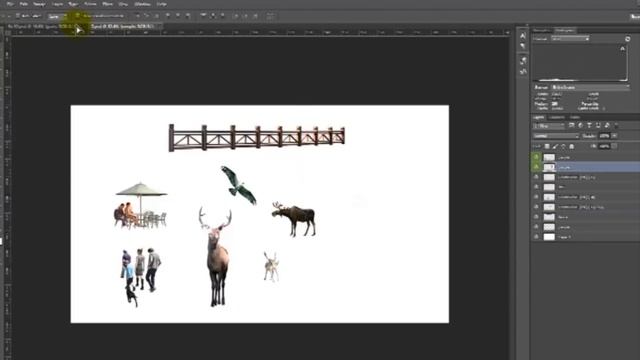The width and height of the screenshot is (640, 360).
Task: Click the flying bird on canvas
Action: tap(239, 185)
